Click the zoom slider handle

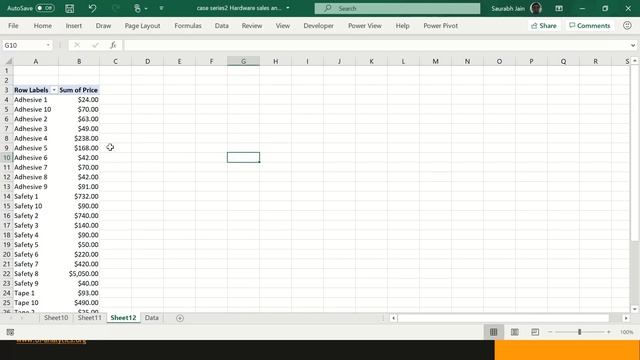(x=580, y=332)
